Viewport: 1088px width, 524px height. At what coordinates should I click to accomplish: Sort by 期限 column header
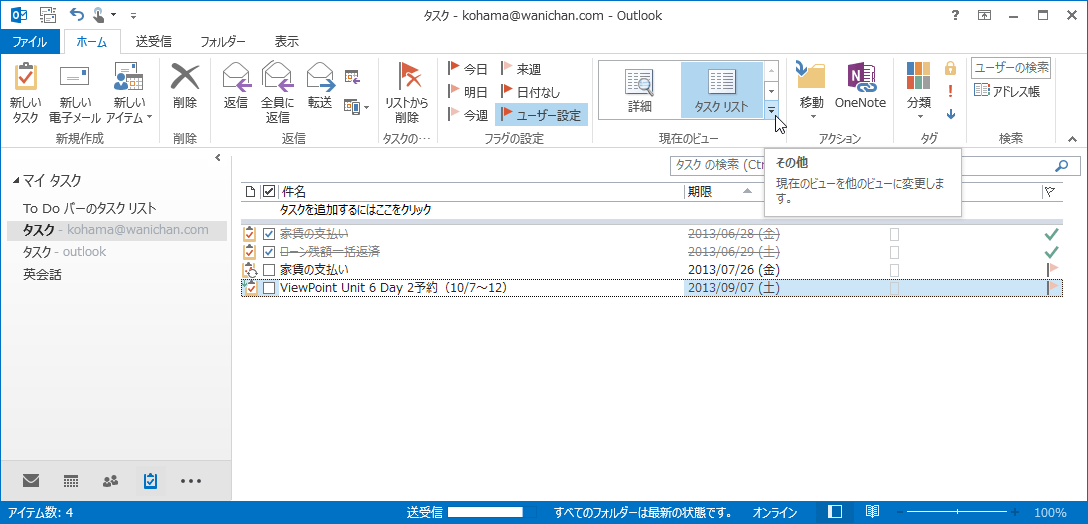[x=719, y=192]
